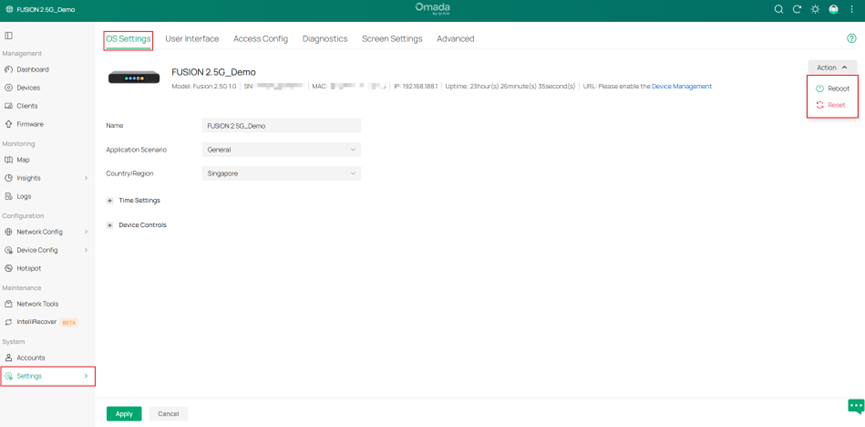Click the green help question mark icon
This screenshot has height=427, width=865.
(851, 38)
